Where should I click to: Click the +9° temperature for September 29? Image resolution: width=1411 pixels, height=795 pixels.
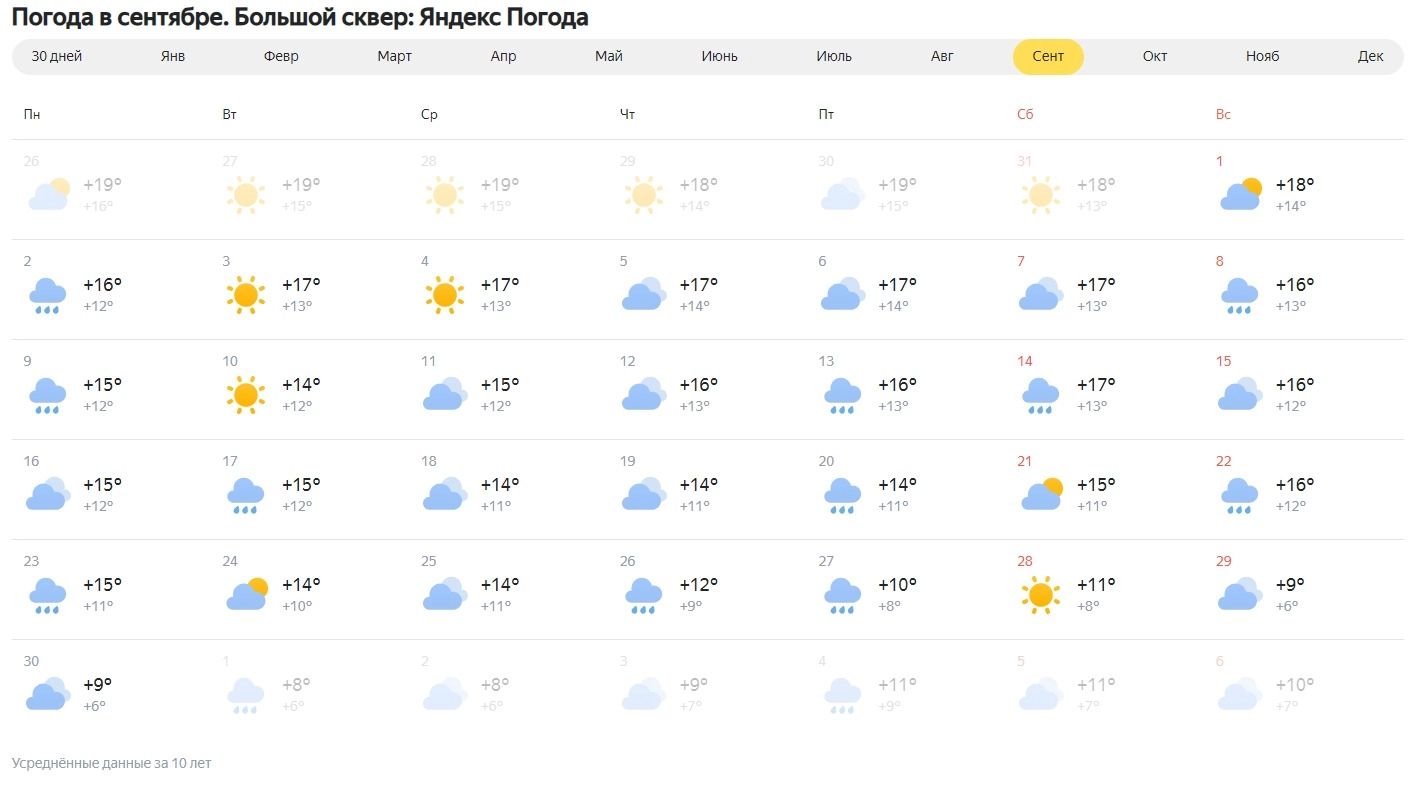coord(1290,584)
